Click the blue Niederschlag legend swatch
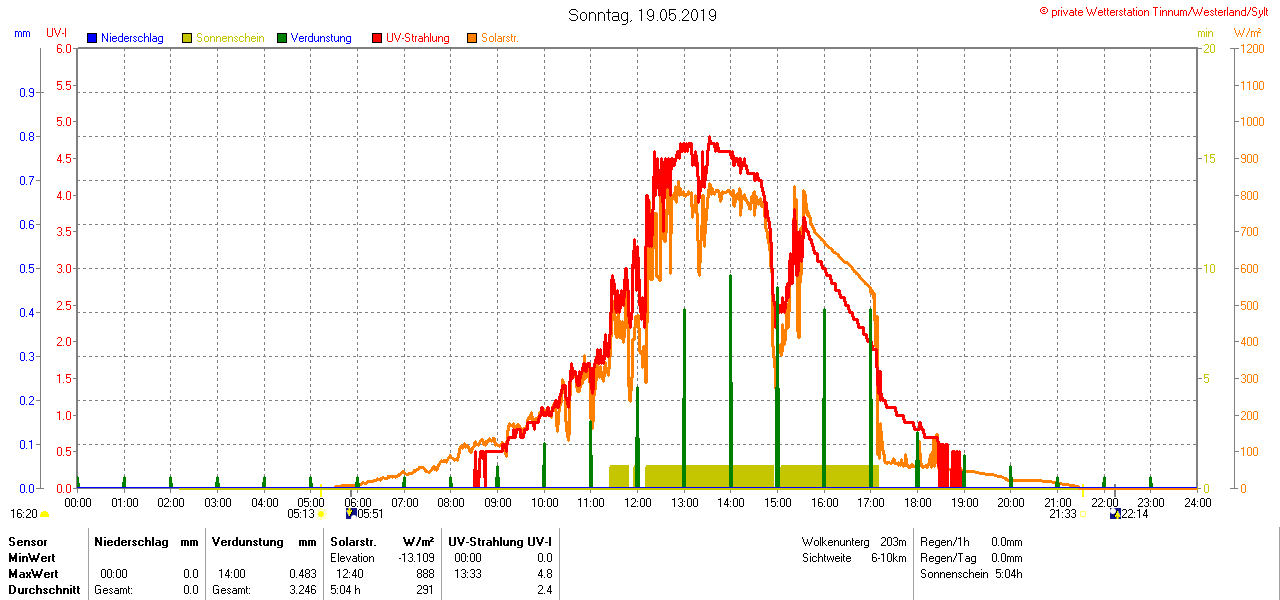The image size is (1280, 600). pos(93,38)
